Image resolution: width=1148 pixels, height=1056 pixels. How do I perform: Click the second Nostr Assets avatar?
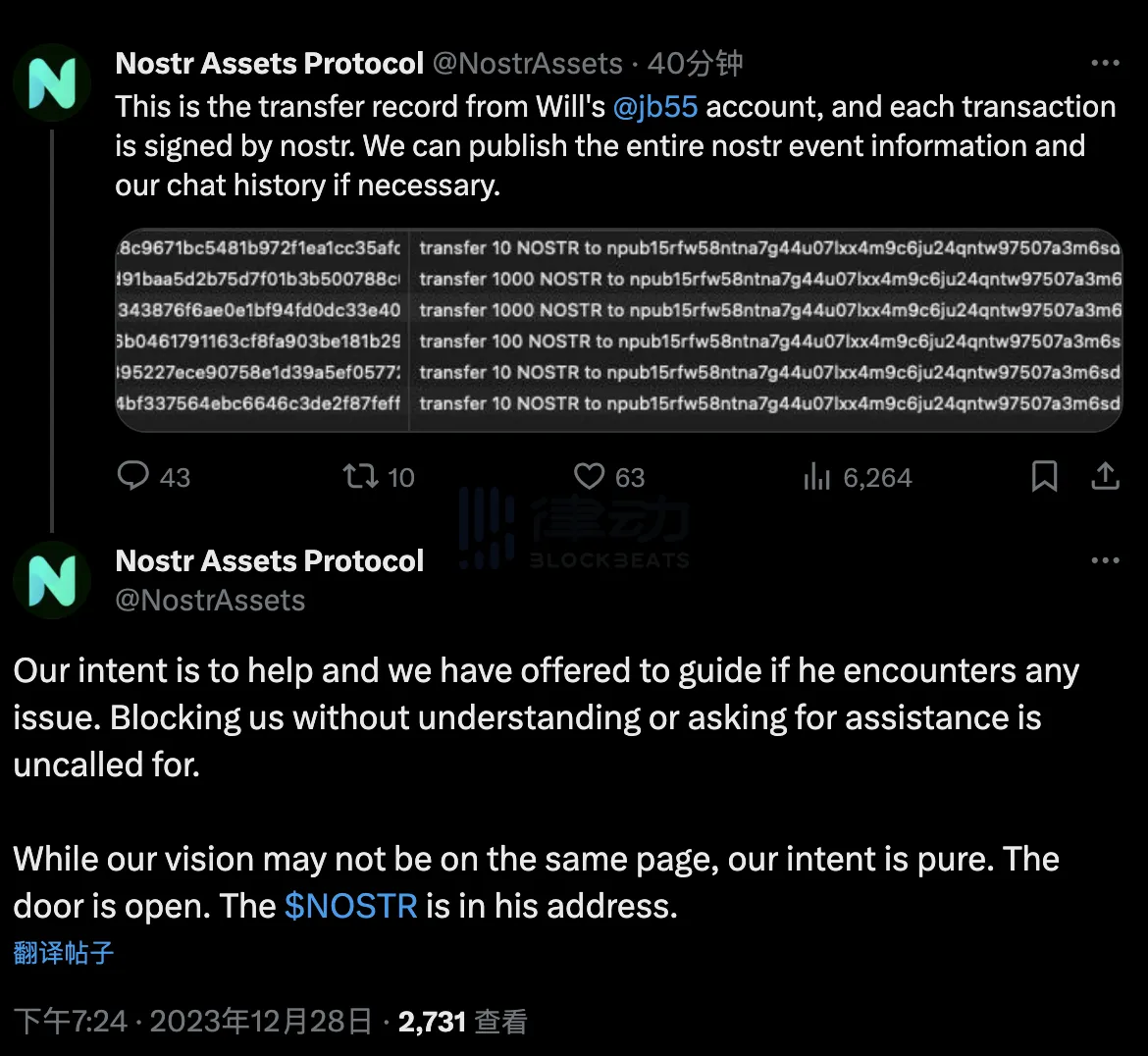tap(52, 580)
